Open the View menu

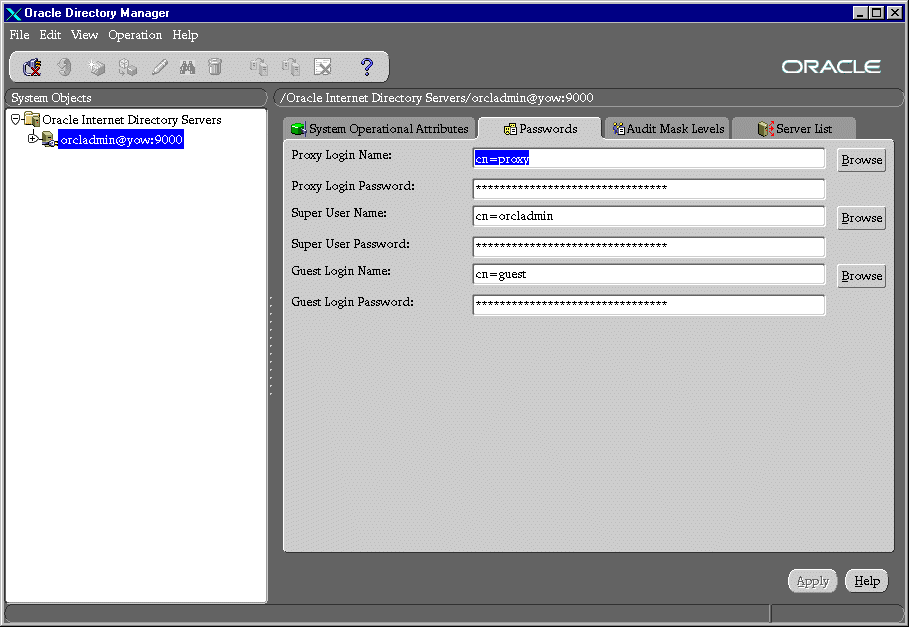[84, 35]
